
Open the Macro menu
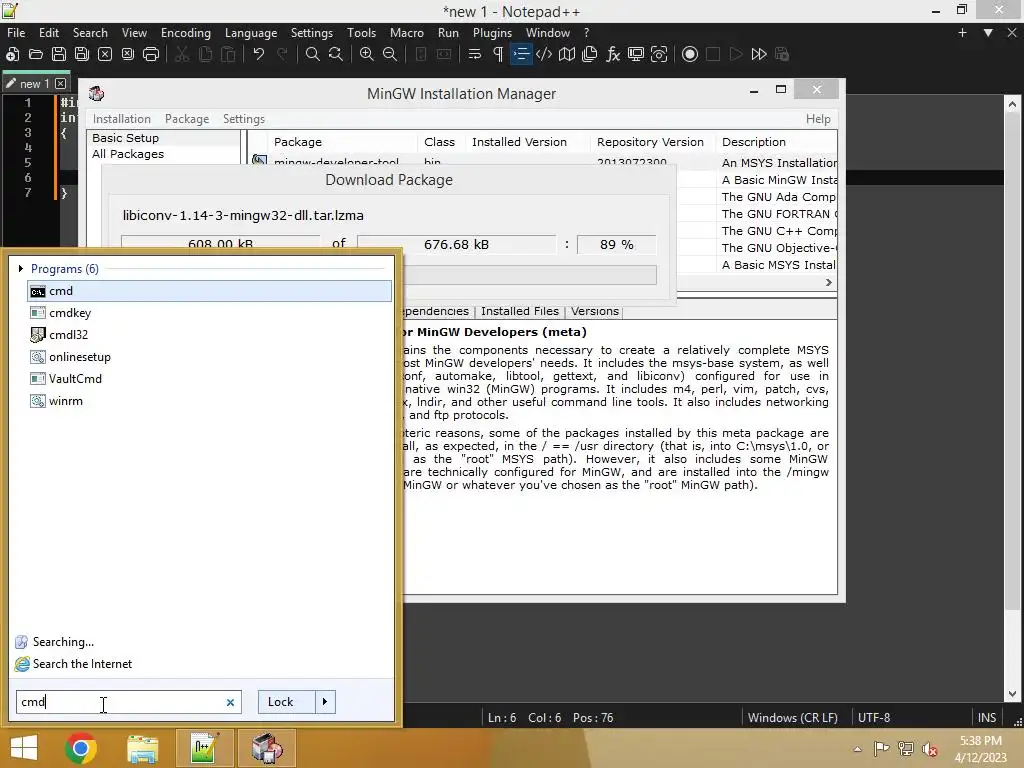coord(407,33)
